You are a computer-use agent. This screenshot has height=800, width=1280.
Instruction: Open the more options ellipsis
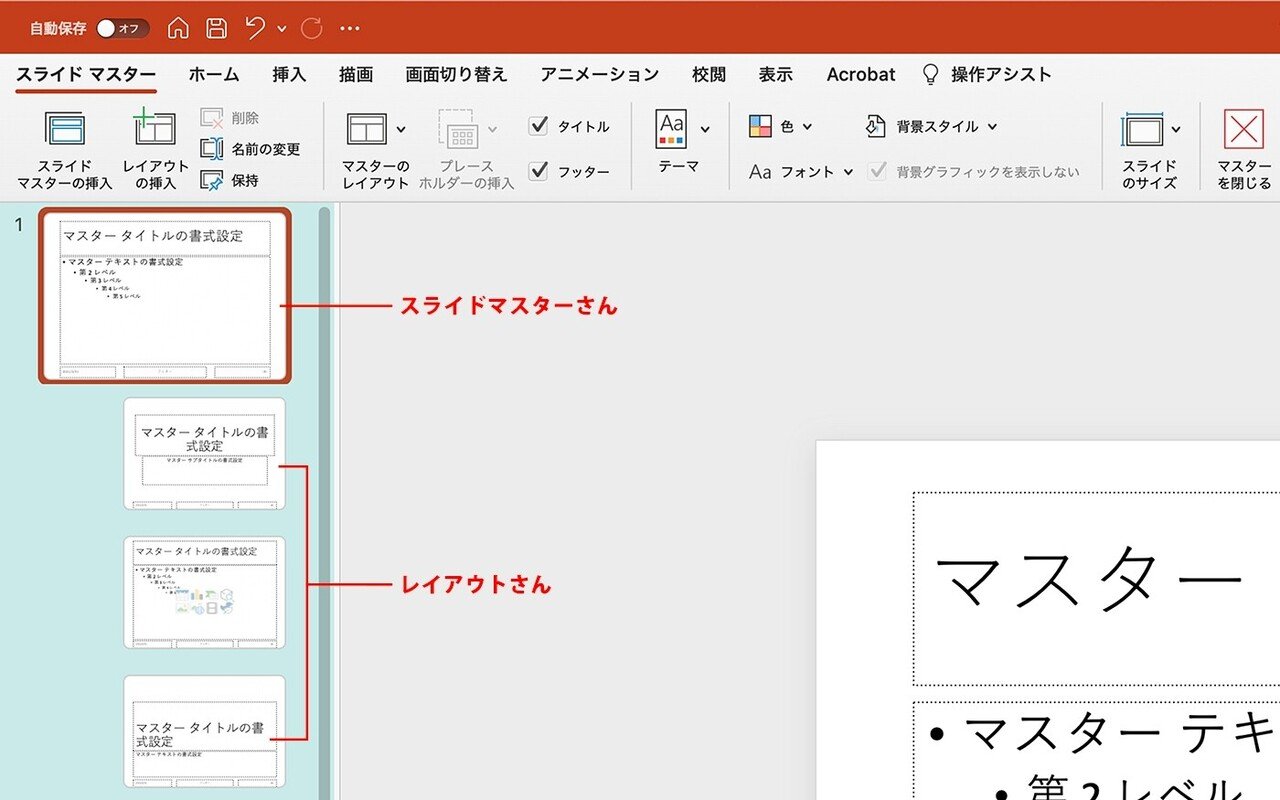click(349, 28)
